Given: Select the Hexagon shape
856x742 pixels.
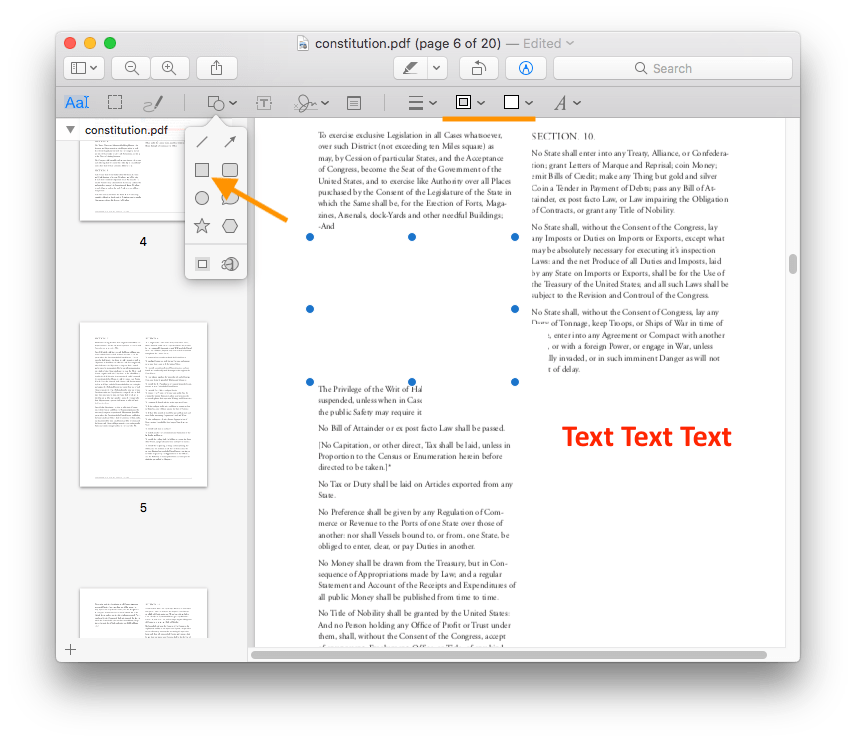Looking at the screenshot, I should [x=230, y=225].
